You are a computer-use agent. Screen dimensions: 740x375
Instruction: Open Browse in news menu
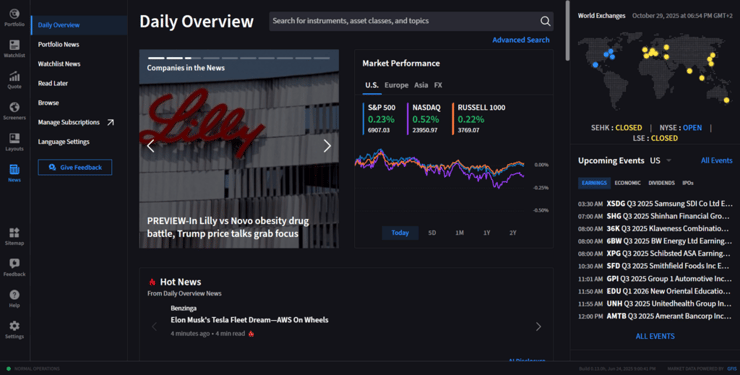click(x=48, y=102)
